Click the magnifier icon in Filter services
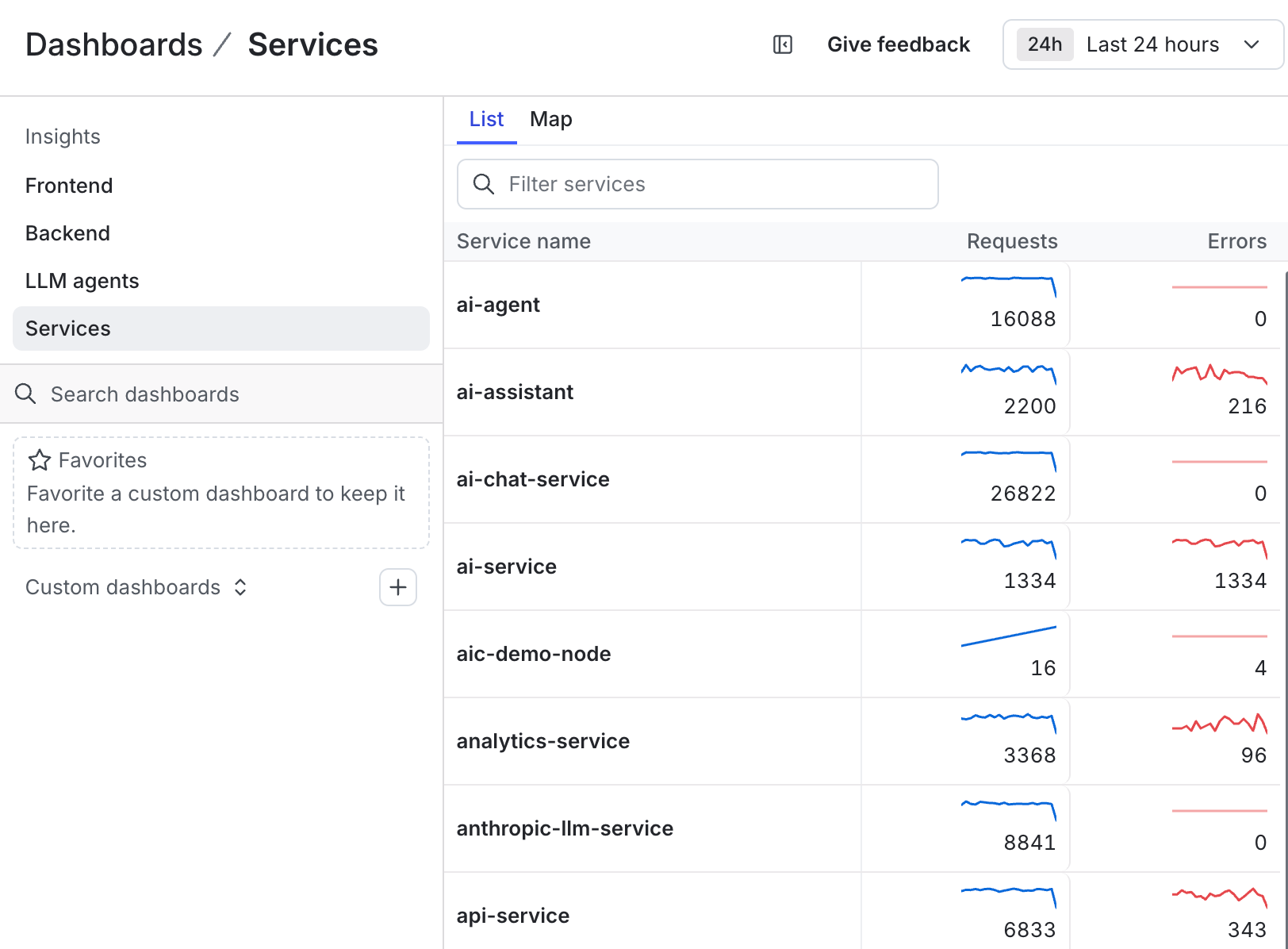This screenshot has width=1288, height=949. pyautogui.click(x=484, y=184)
